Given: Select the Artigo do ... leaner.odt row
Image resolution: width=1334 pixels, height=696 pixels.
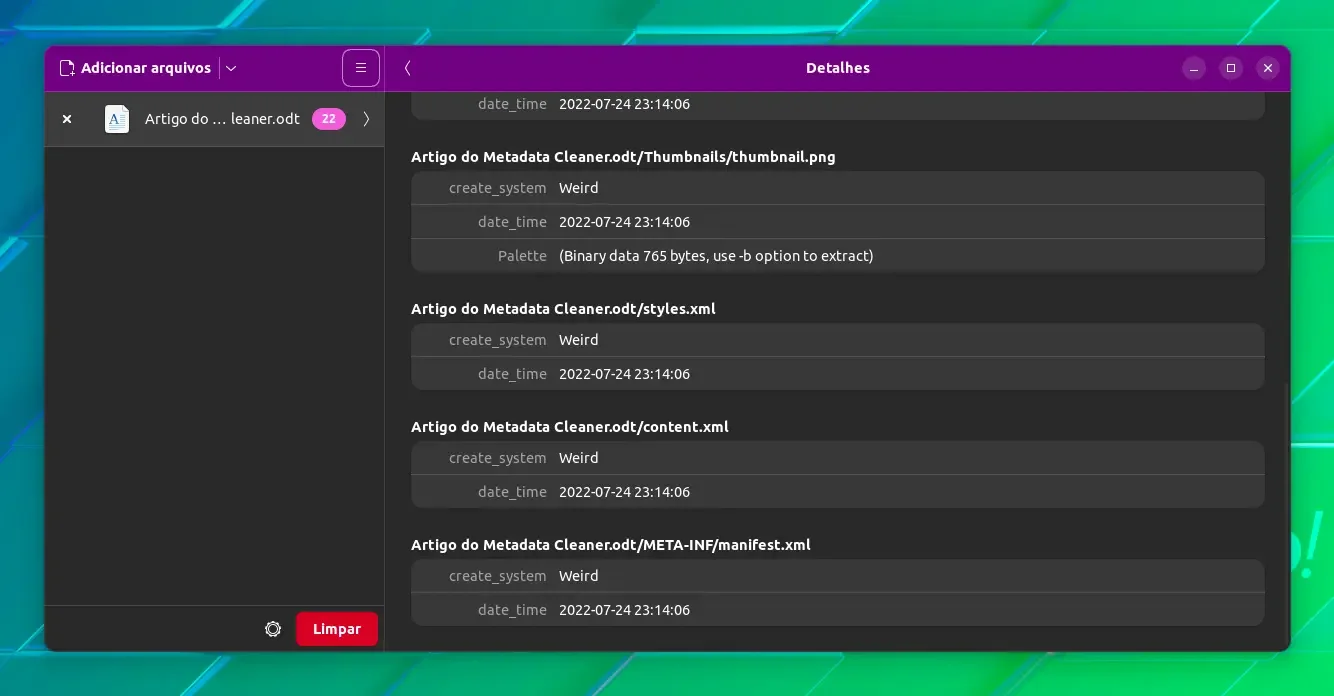Looking at the screenshot, I should tap(215, 119).
